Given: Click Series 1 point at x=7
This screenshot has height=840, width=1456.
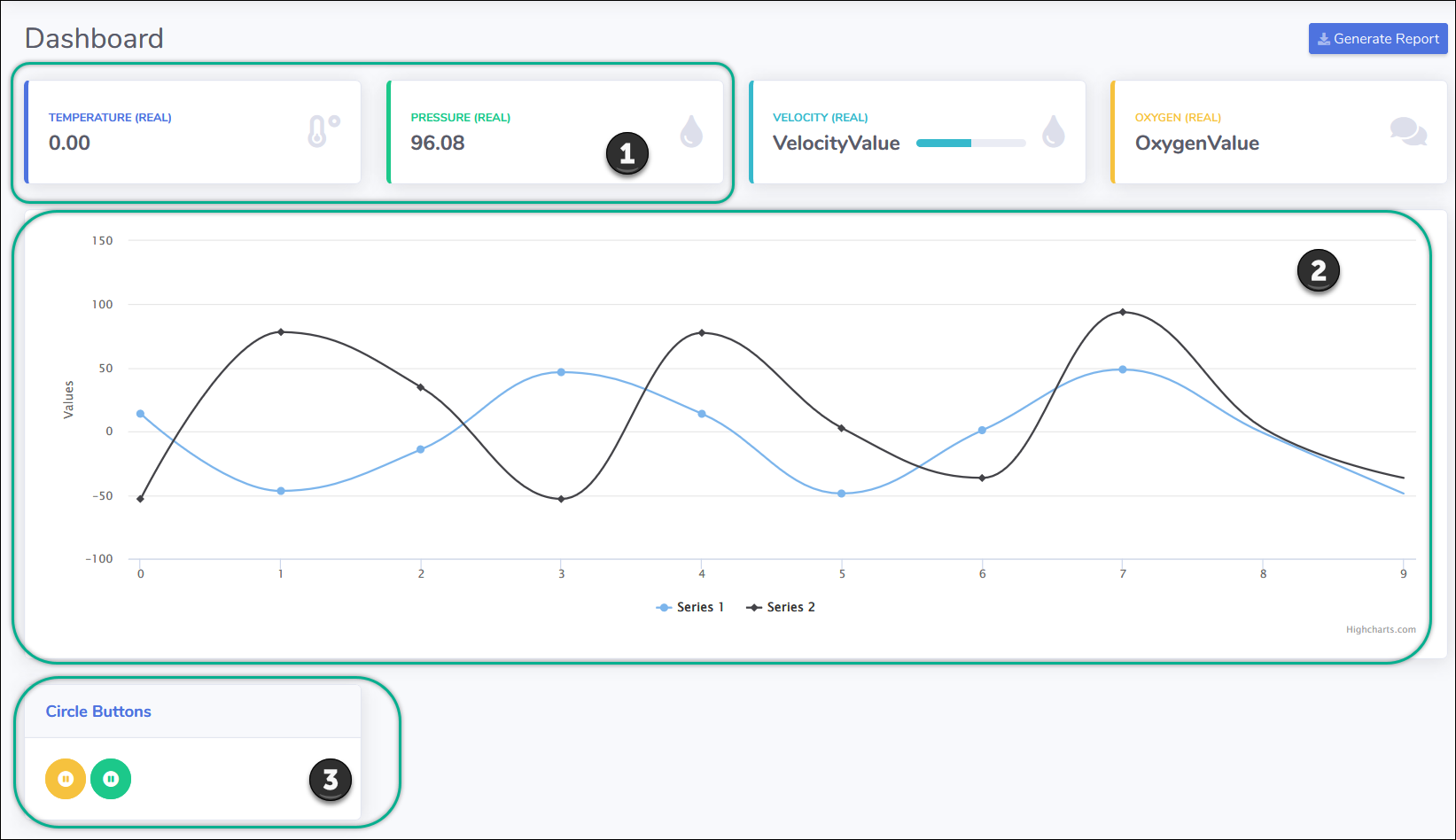Looking at the screenshot, I should tap(1123, 369).
